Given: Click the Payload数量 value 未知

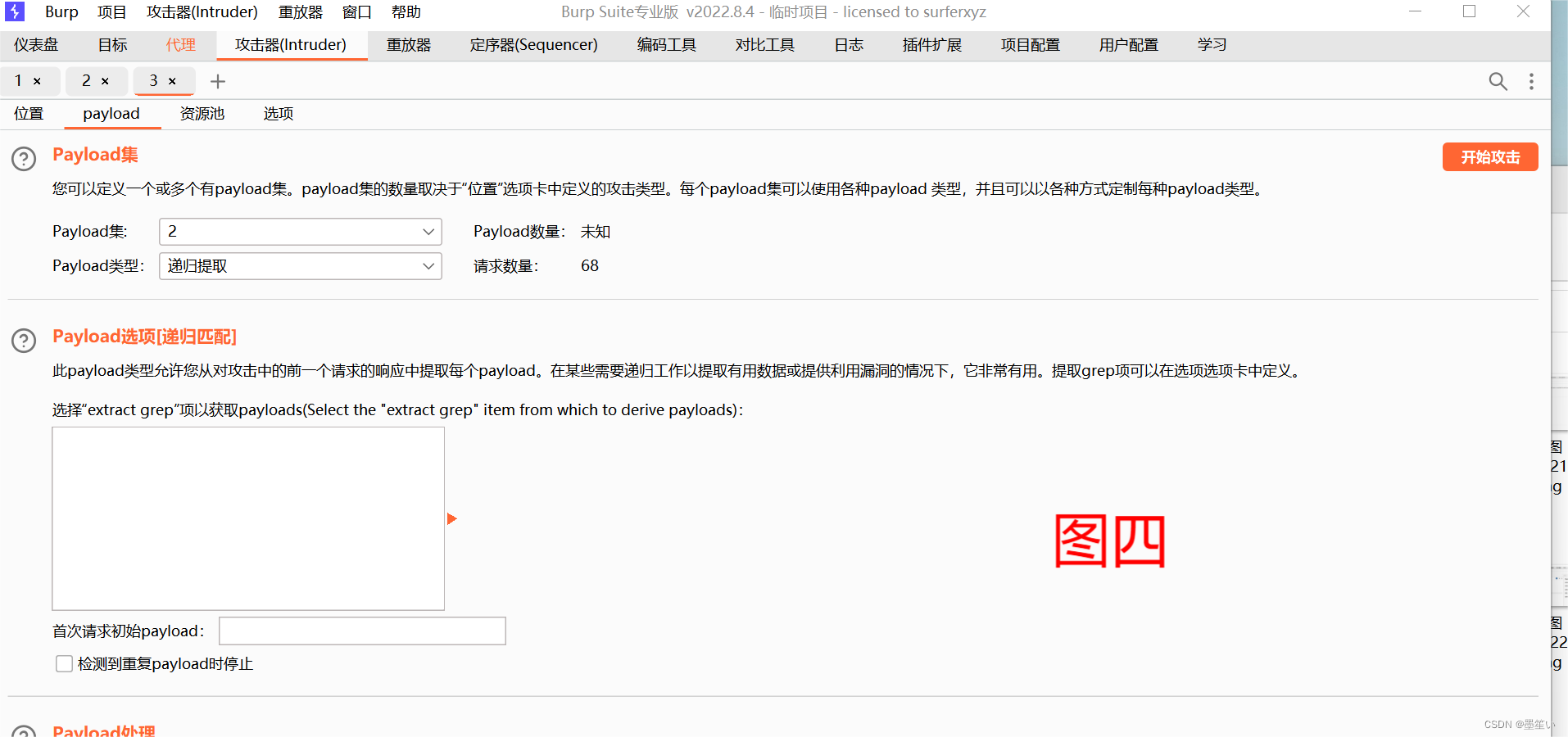Looking at the screenshot, I should (x=596, y=232).
